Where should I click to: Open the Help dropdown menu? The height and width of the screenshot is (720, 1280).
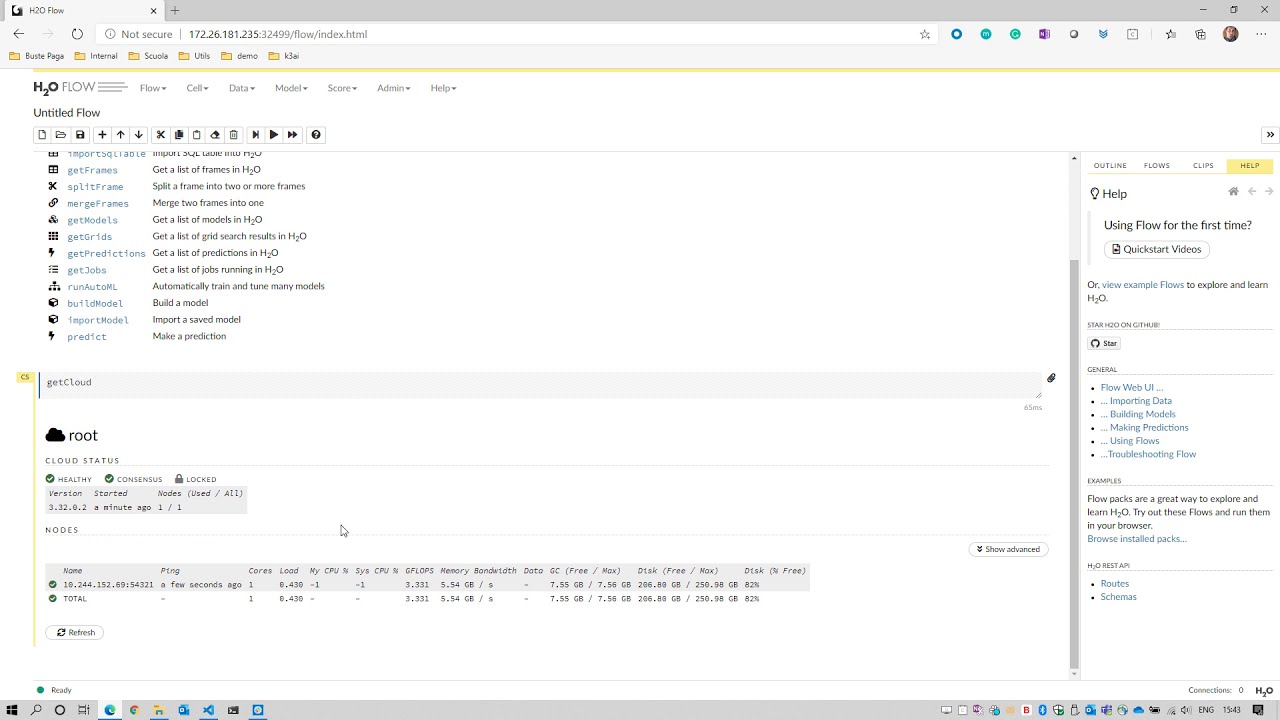pyautogui.click(x=443, y=88)
